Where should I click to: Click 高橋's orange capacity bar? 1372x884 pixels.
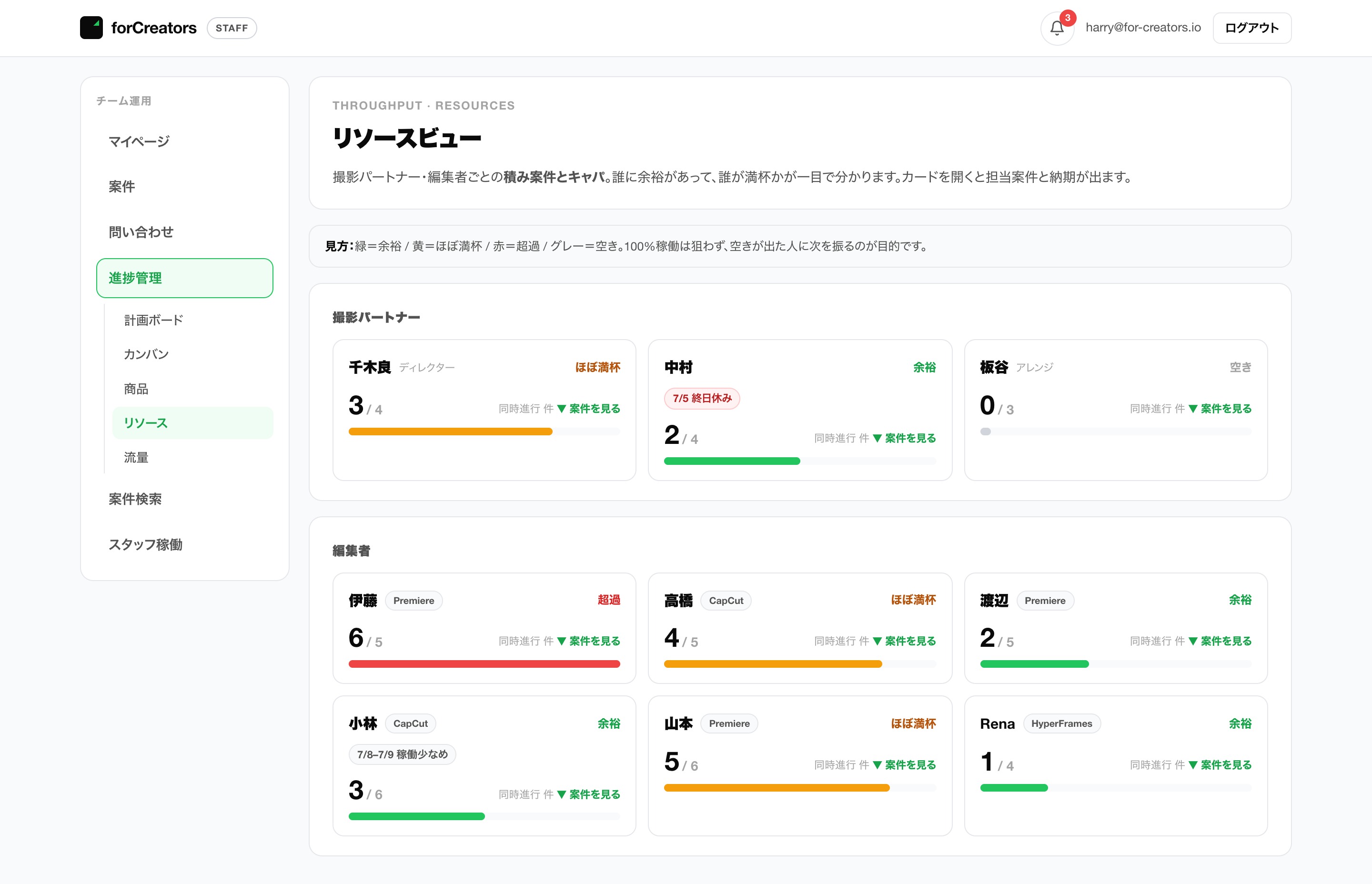click(x=773, y=664)
